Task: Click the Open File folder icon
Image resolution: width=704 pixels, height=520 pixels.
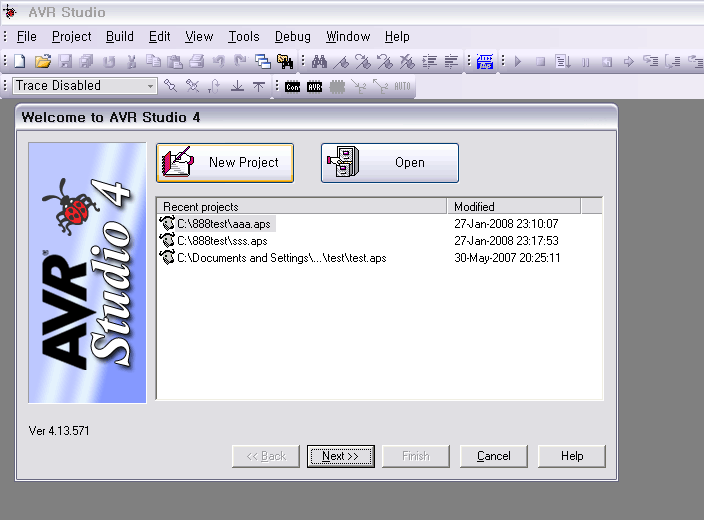Action: (x=43, y=61)
